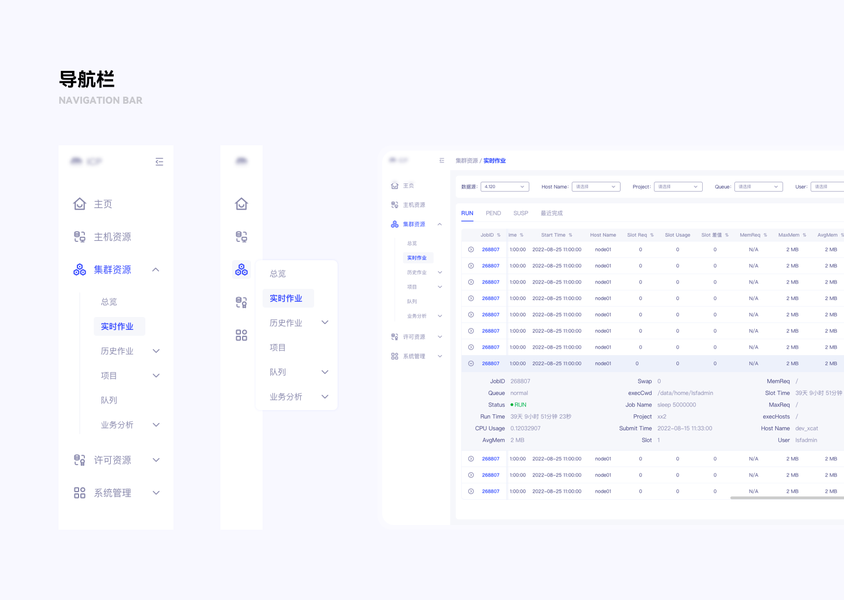The height and width of the screenshot is (600, 844).
Task: Collapse the expanded navigation bar via its fold icon
Action: (159, 162)
